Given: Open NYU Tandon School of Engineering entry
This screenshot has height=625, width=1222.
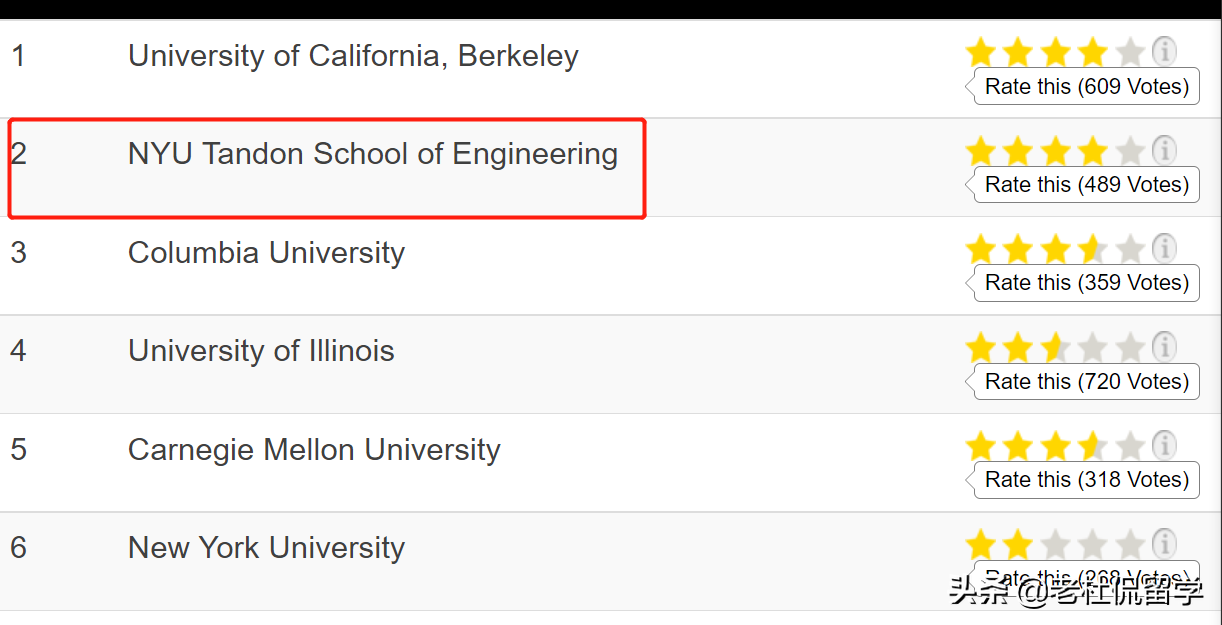Looking at the screenshot, I should pyautogui.click(x=373, y=154).
